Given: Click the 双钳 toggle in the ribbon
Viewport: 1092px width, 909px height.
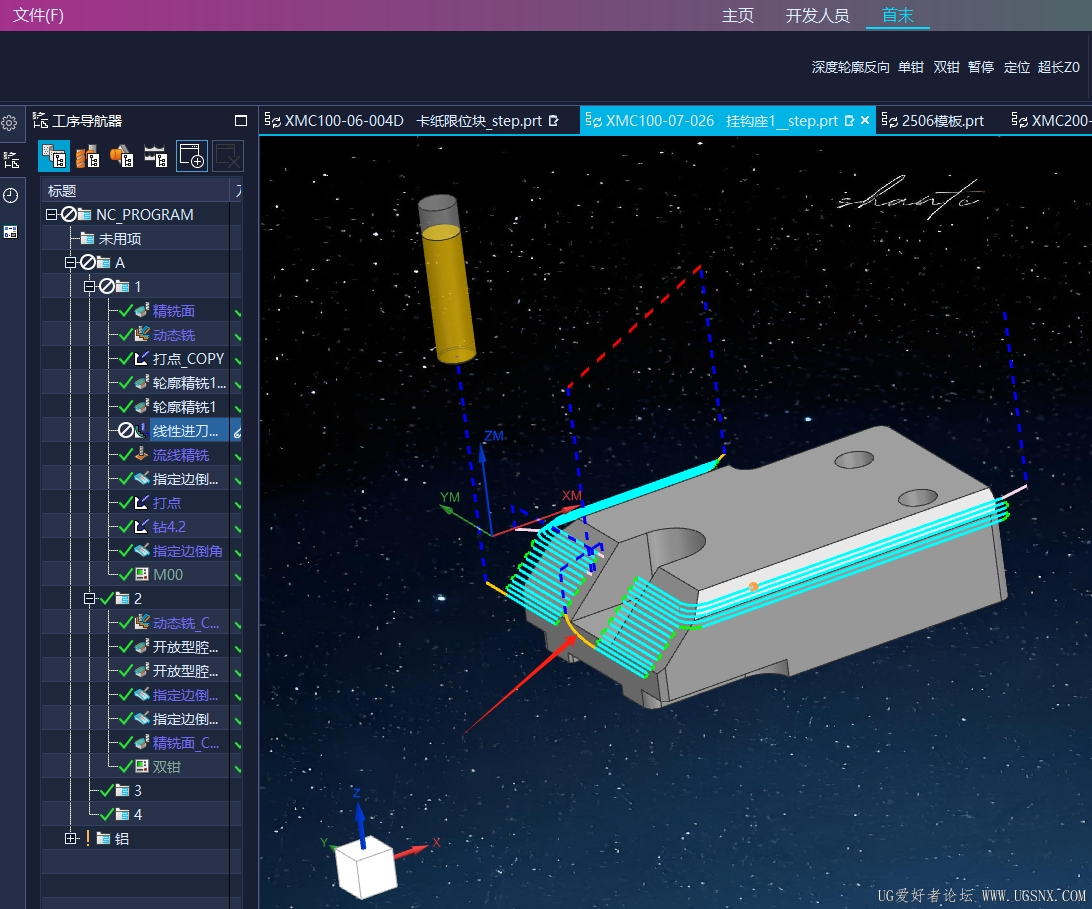Looking at the screenshot, I should tap(946, 67).
